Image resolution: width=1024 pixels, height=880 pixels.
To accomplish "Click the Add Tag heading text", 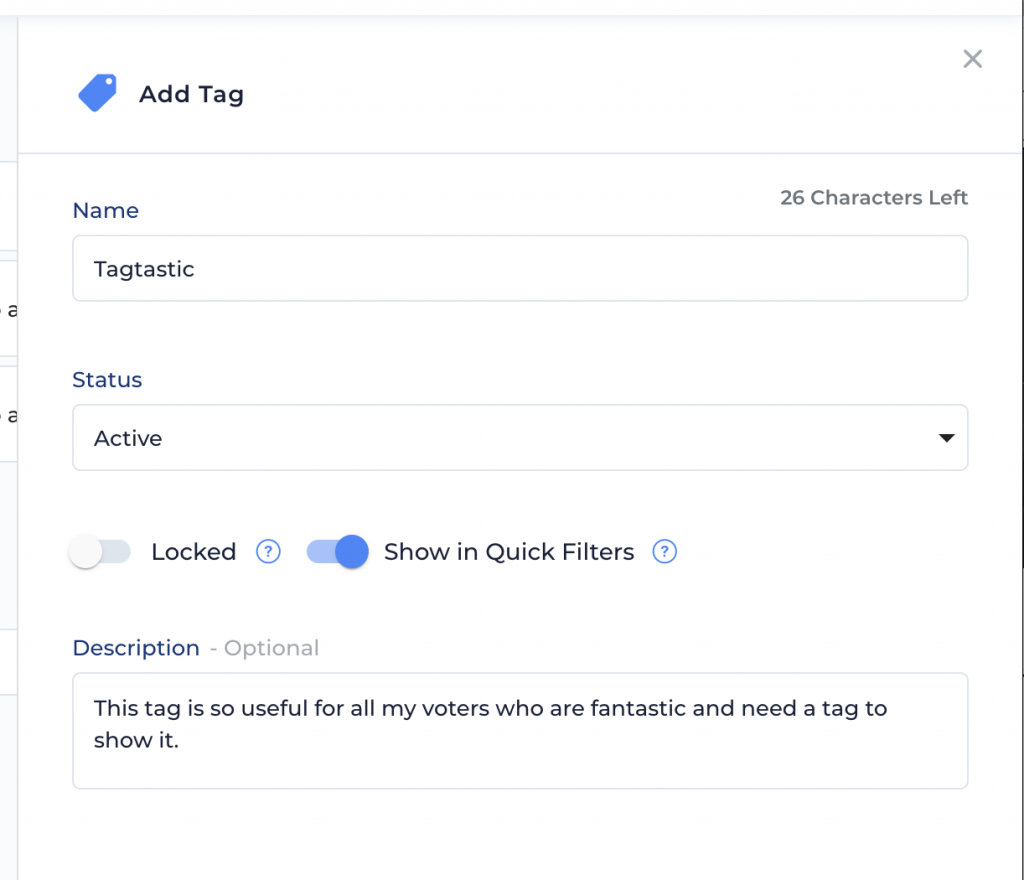I will pyautogui.click(x=191, y=94).
